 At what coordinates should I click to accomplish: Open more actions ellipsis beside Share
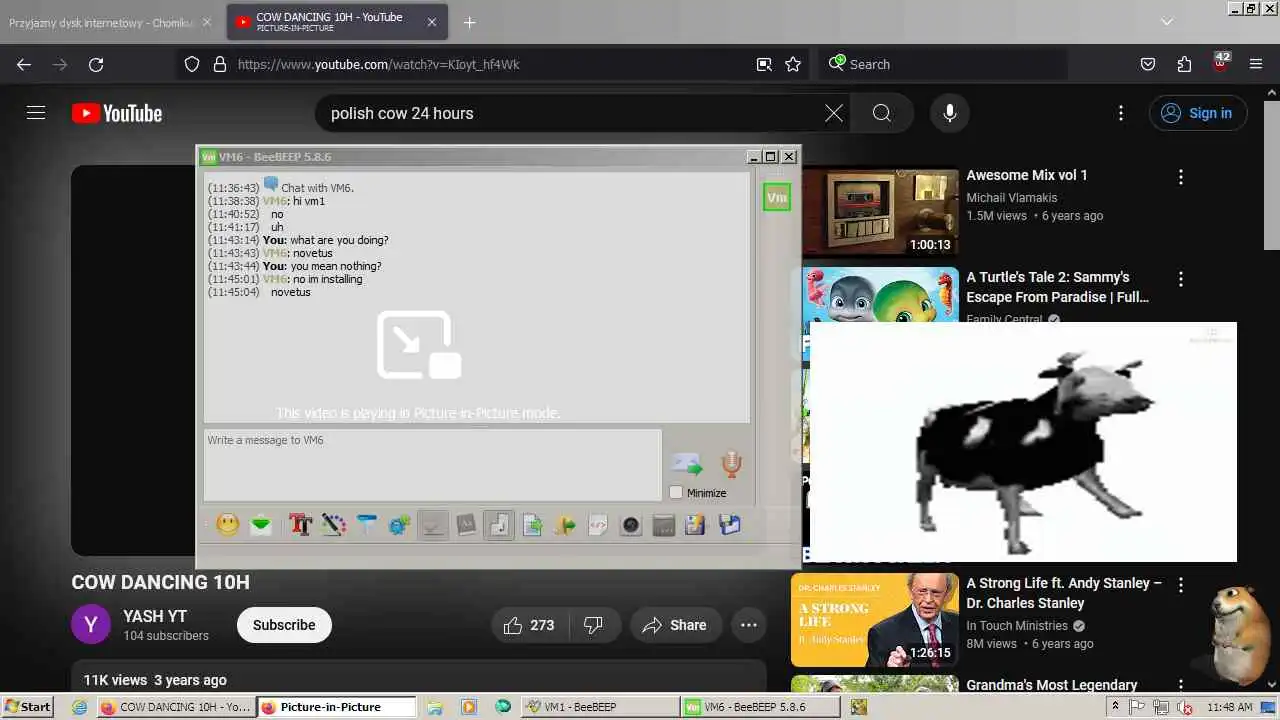749,625
